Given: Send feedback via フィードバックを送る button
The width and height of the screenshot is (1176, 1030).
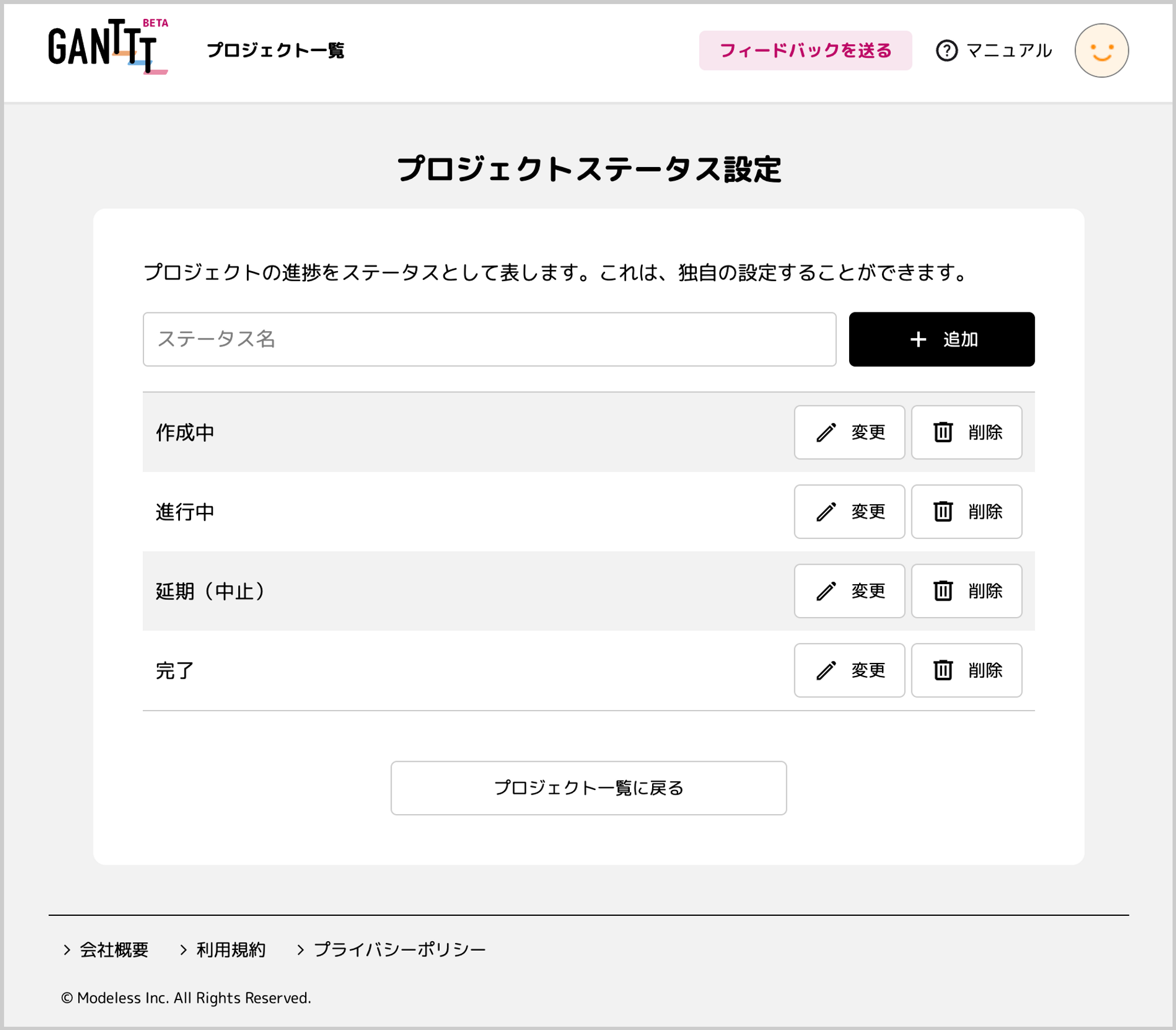Looking at the screenshot, I should [x=805, y=51].
